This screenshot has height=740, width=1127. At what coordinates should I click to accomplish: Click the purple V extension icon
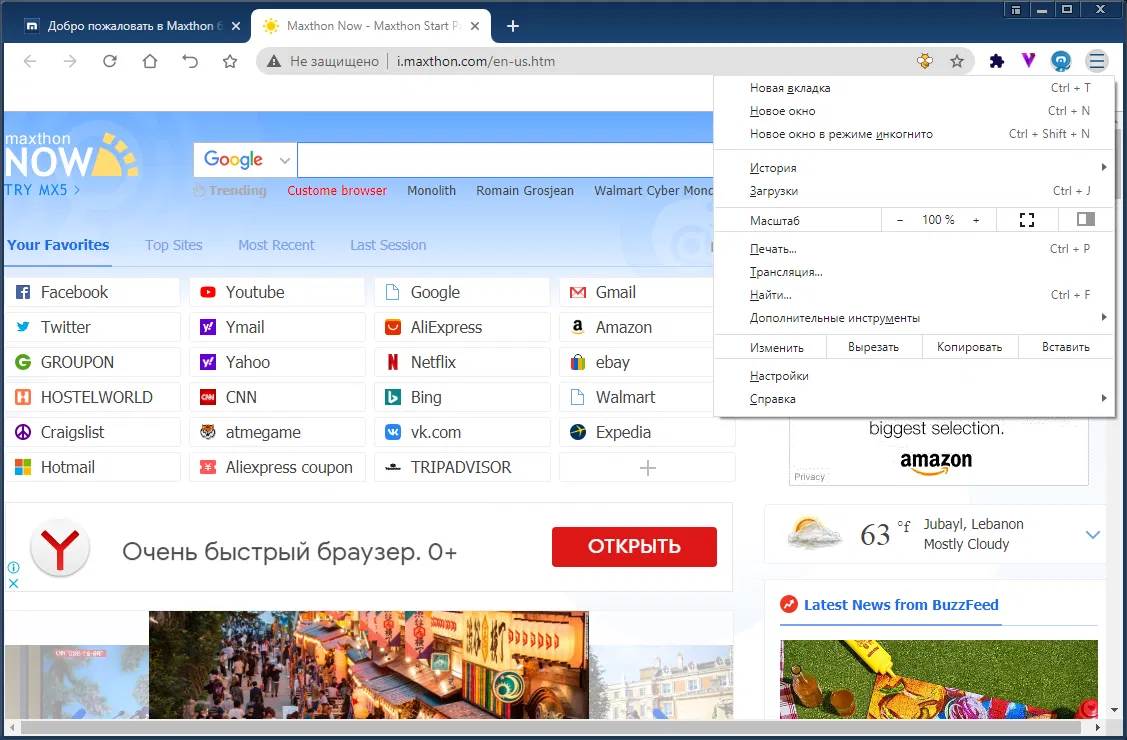coord(1029,61)
